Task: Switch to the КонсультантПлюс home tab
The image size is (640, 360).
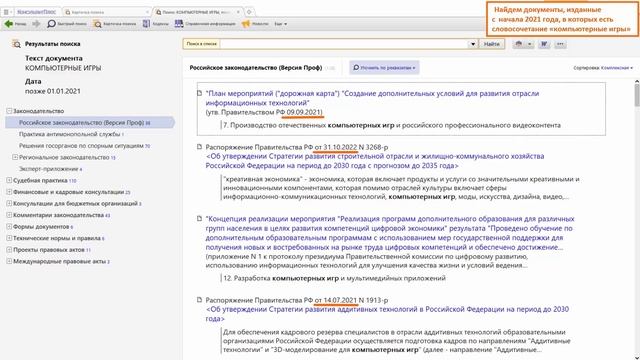Action: [37, 12]
